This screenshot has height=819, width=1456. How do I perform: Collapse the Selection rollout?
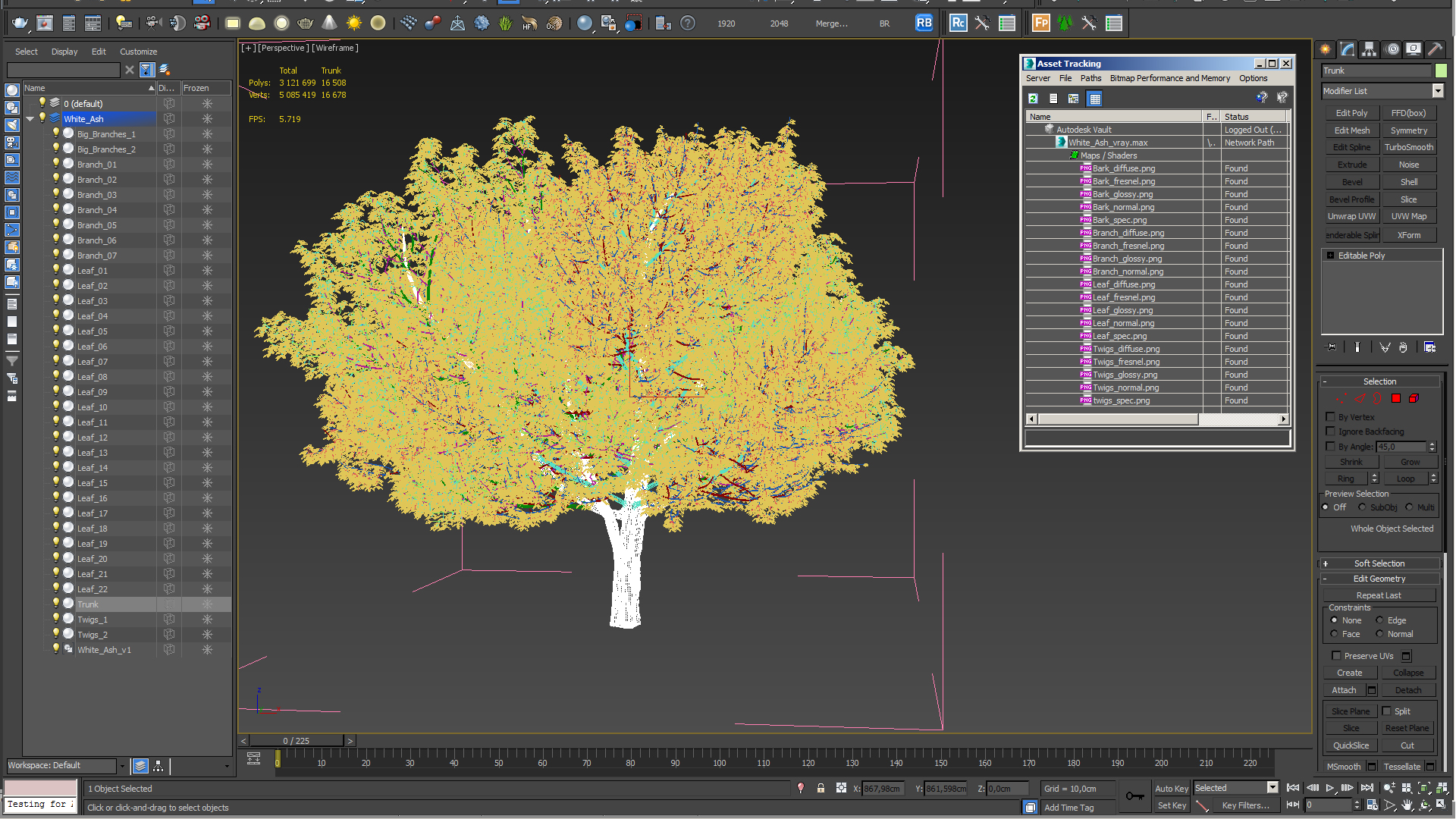coord(1379,381)
